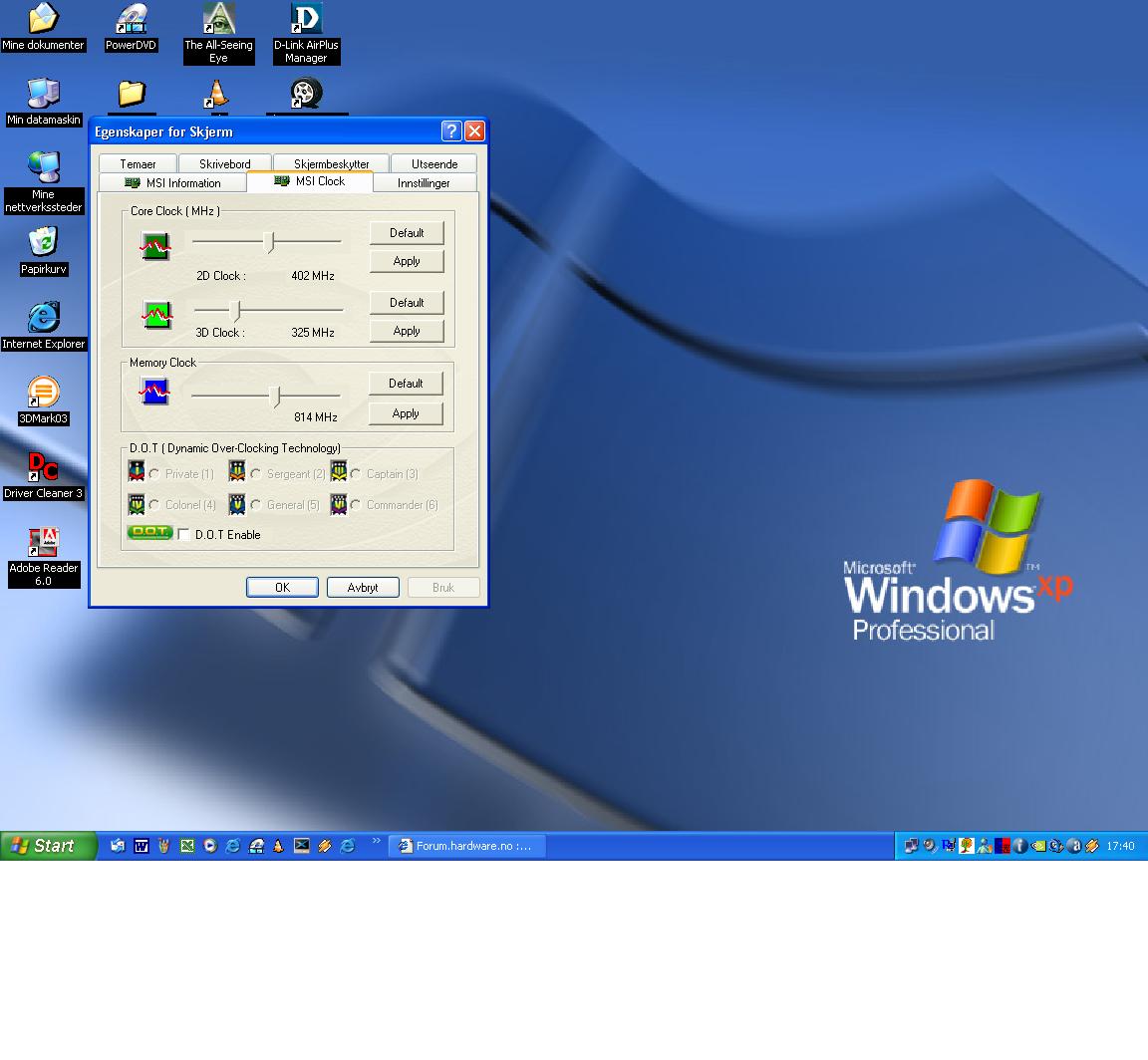Open Internet Explorer desktop shortcut
This screenshot has width=1148, height=1060.
point(43,326)
